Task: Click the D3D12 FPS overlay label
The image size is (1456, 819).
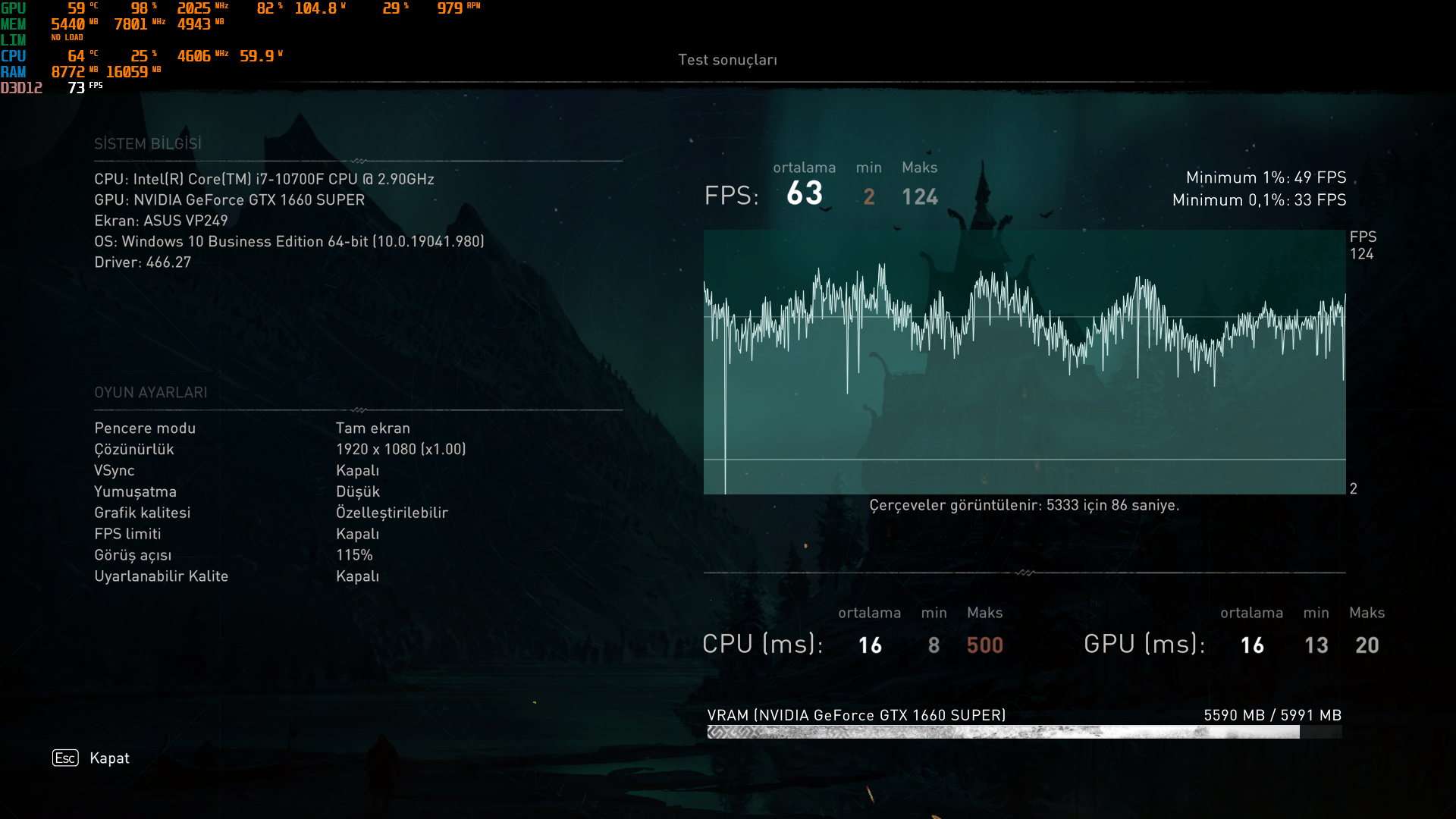Action: pyautogui.click(x=21, y=88)
